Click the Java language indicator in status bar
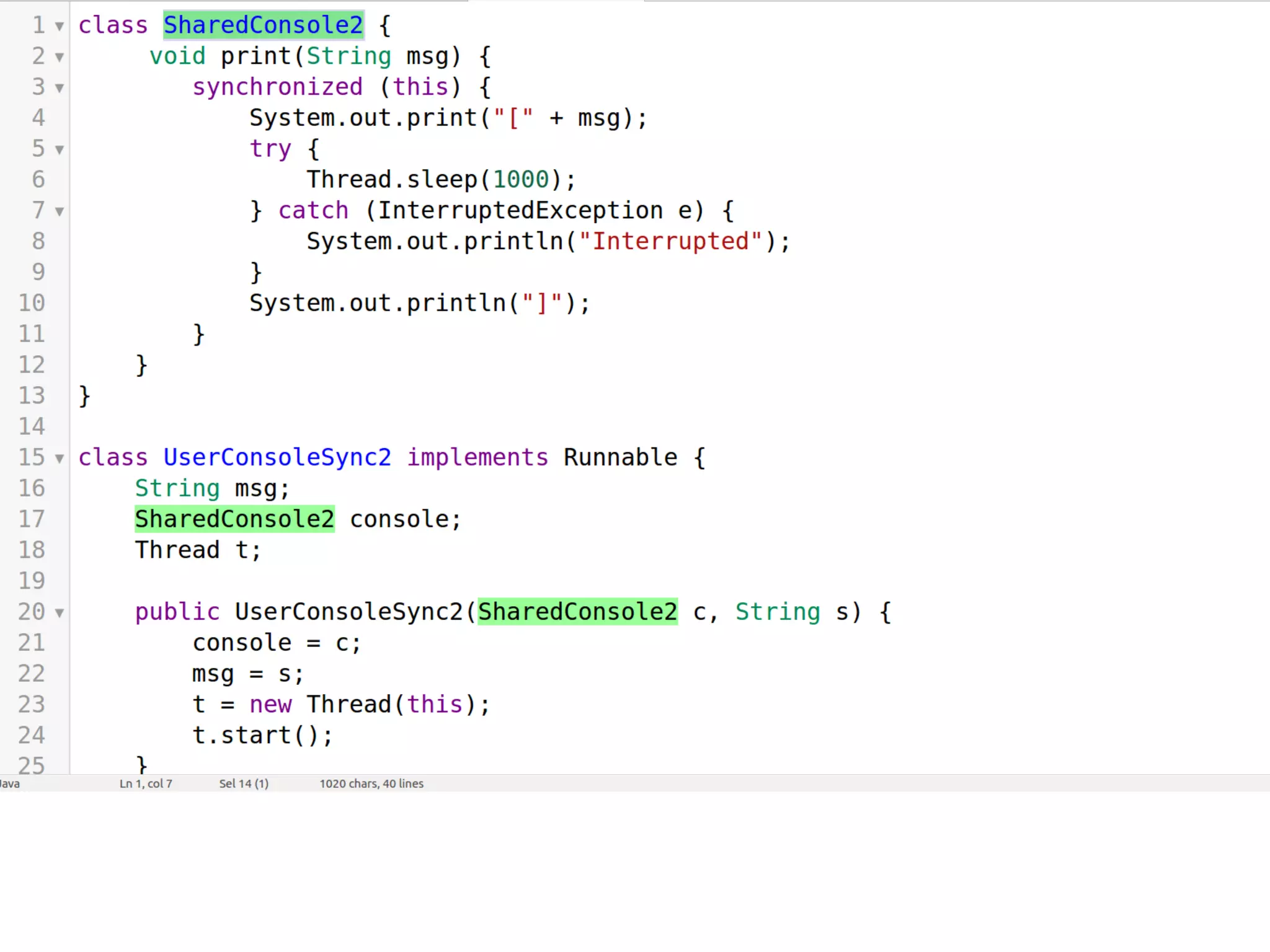The image size is (1270, 952). (10, 783)
